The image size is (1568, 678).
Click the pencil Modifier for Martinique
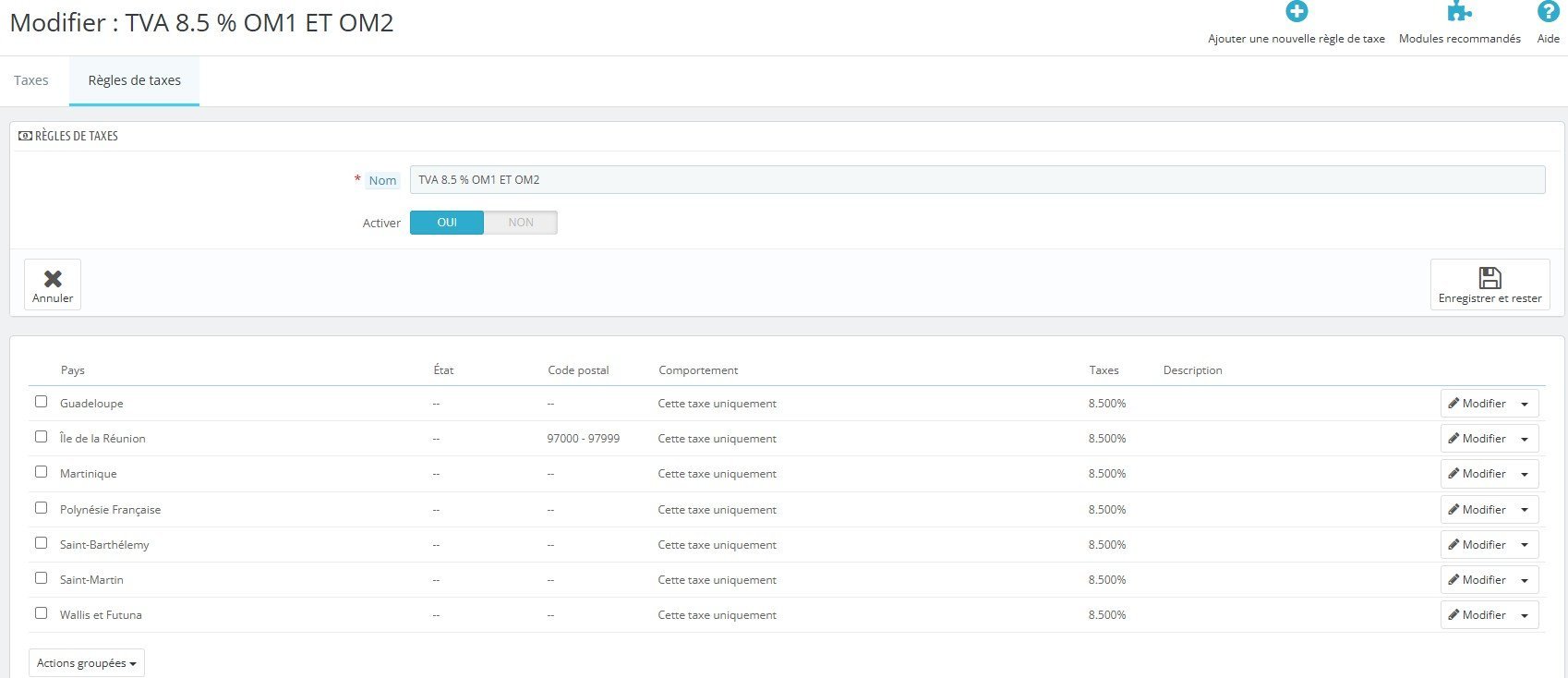pyautogui.click(x=1476, y=474)
